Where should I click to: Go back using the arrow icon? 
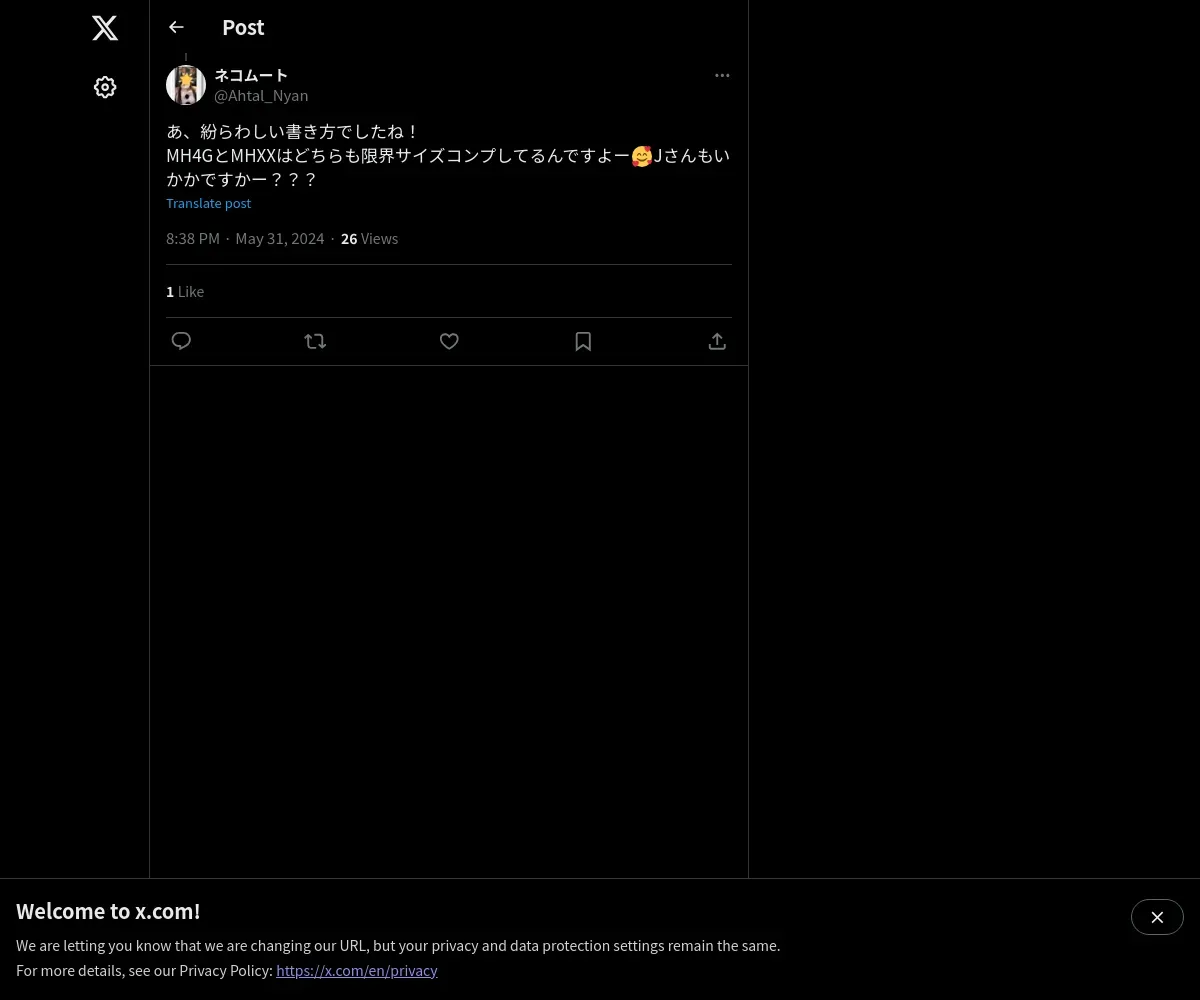tap(176, 27)
